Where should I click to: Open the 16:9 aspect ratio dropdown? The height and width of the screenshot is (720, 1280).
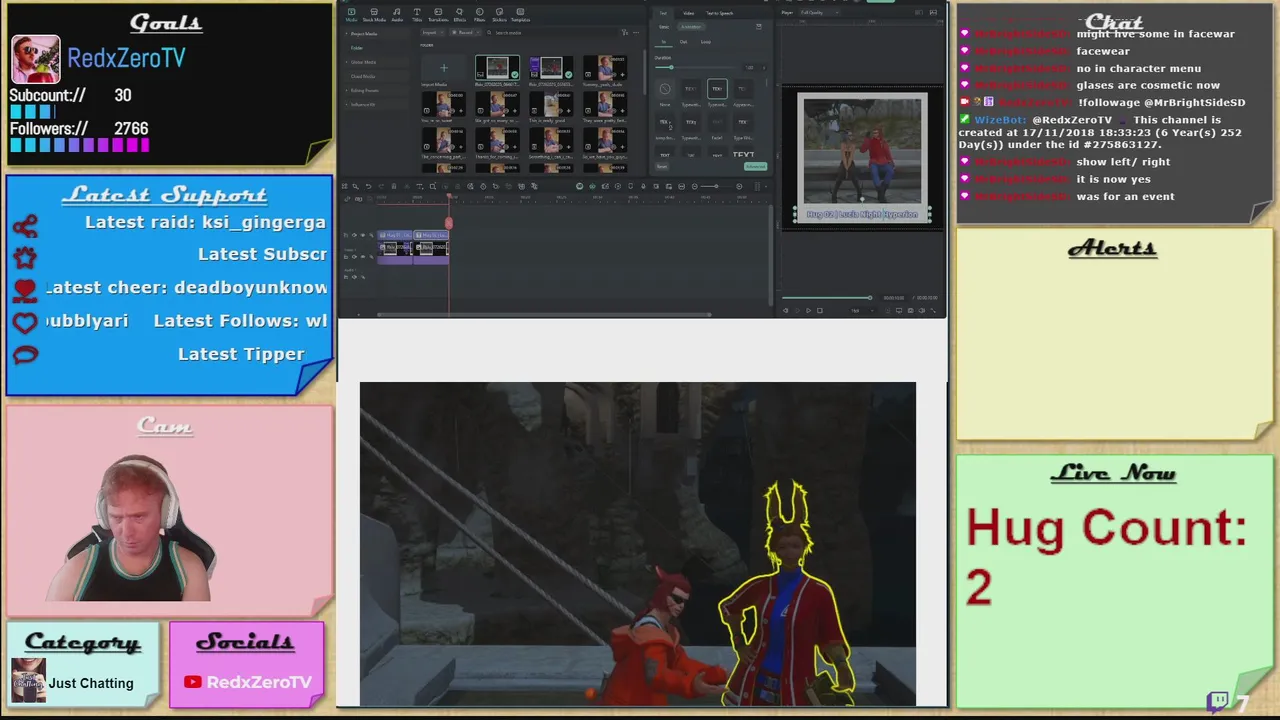862,310
